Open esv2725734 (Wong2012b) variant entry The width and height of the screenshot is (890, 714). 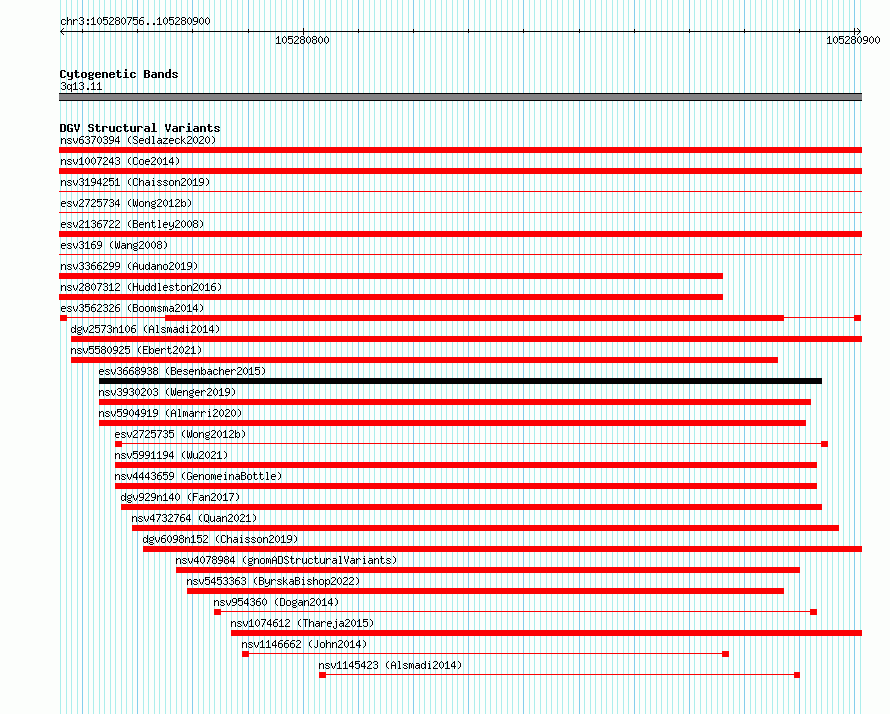pyautogui.click(x=126, y=203)
